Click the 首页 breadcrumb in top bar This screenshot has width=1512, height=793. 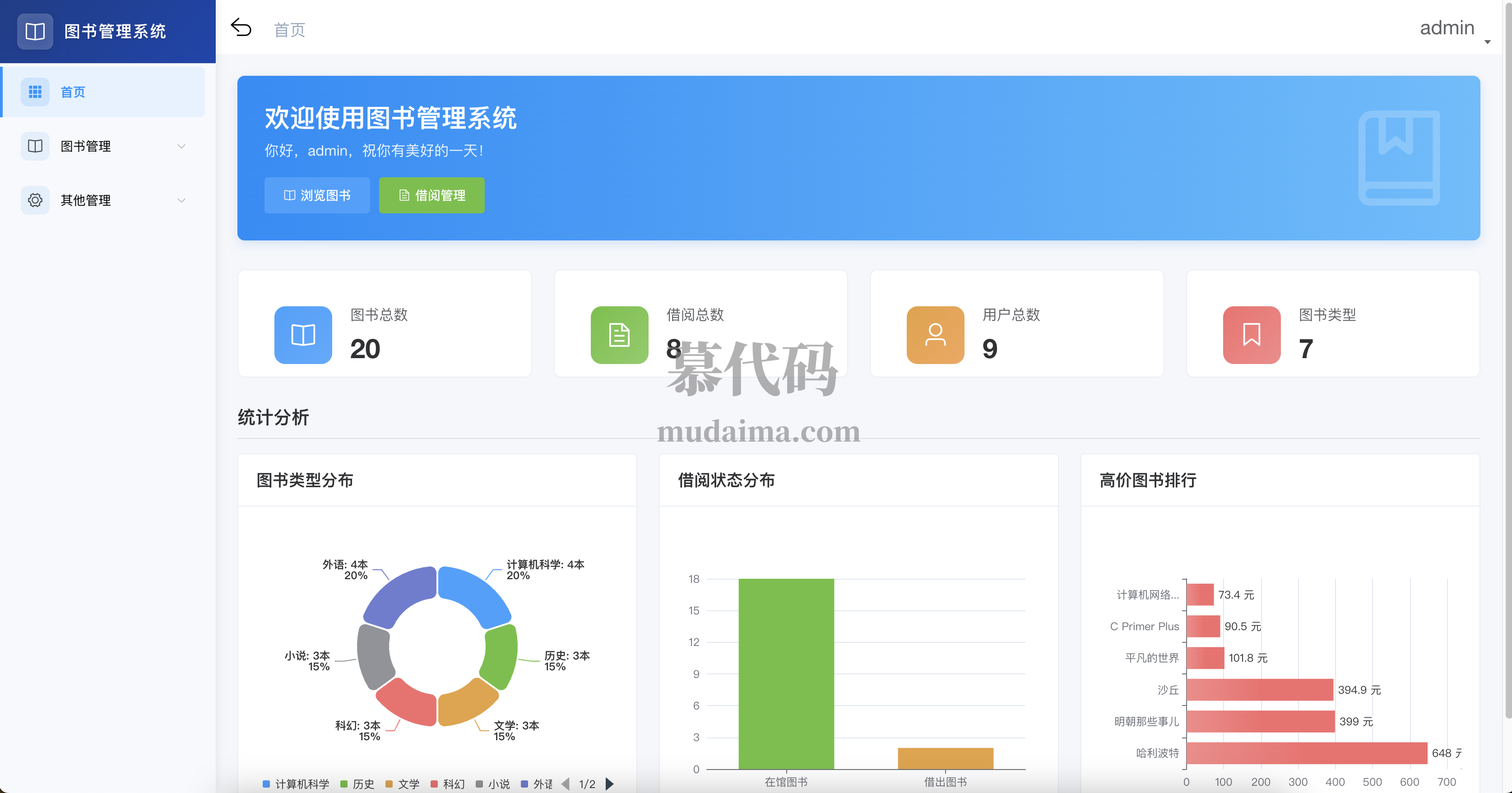click(x=289, y=30)
